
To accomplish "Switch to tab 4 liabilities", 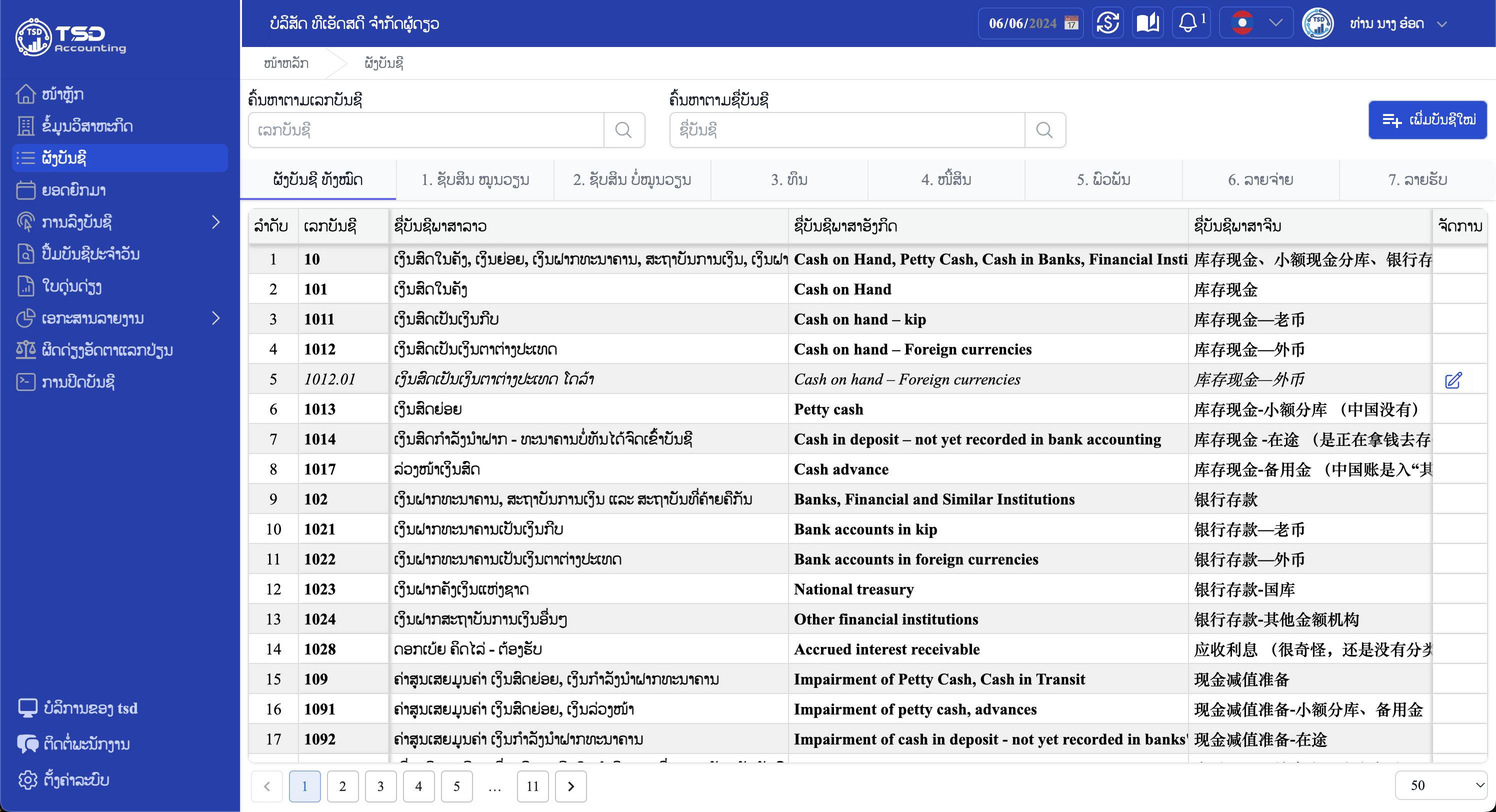I will coord(946,179).
